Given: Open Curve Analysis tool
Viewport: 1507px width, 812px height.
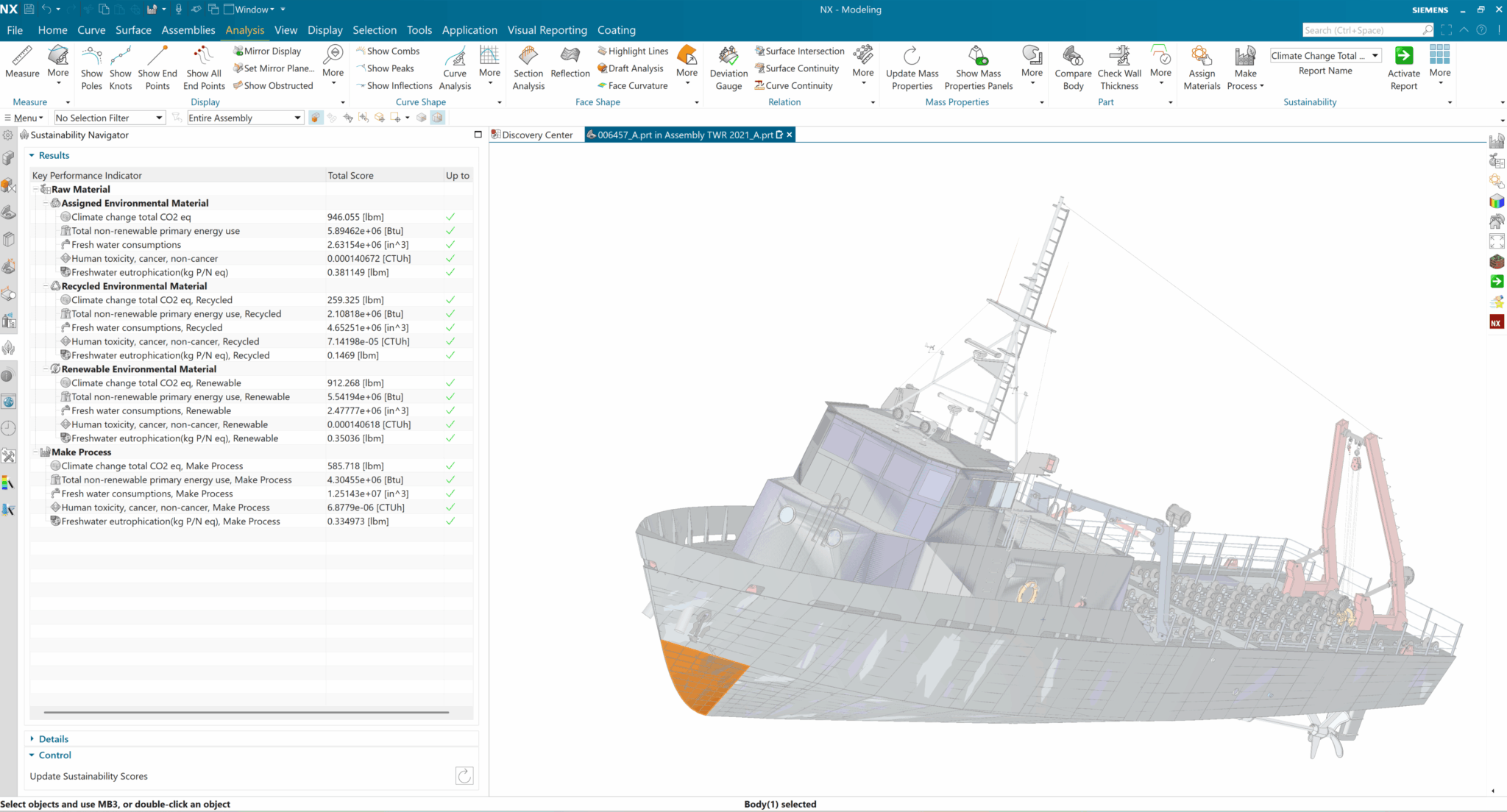Looking at the screenshot, I should 455,67.
